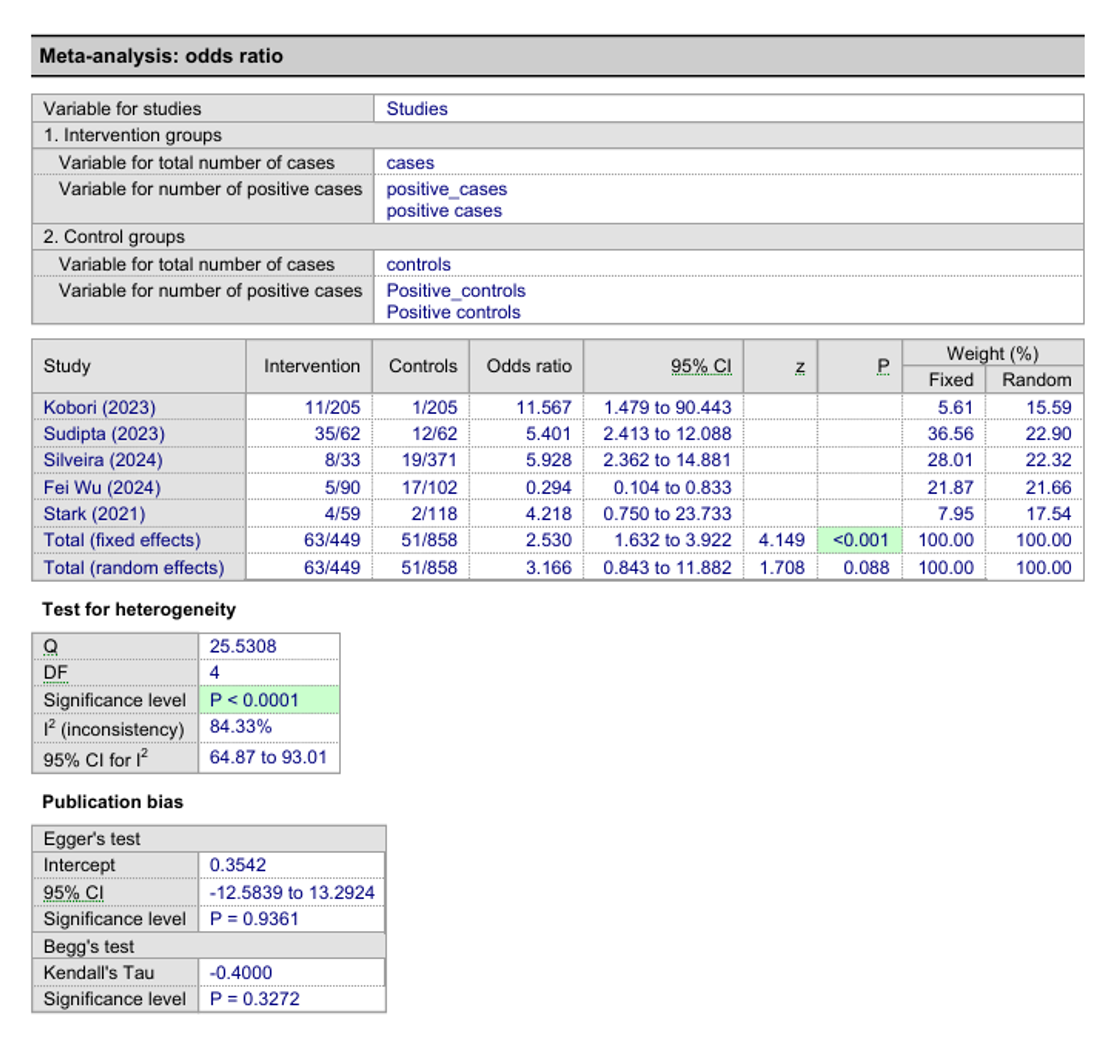Click the Meta-analysis: odds ratio title

161,56
